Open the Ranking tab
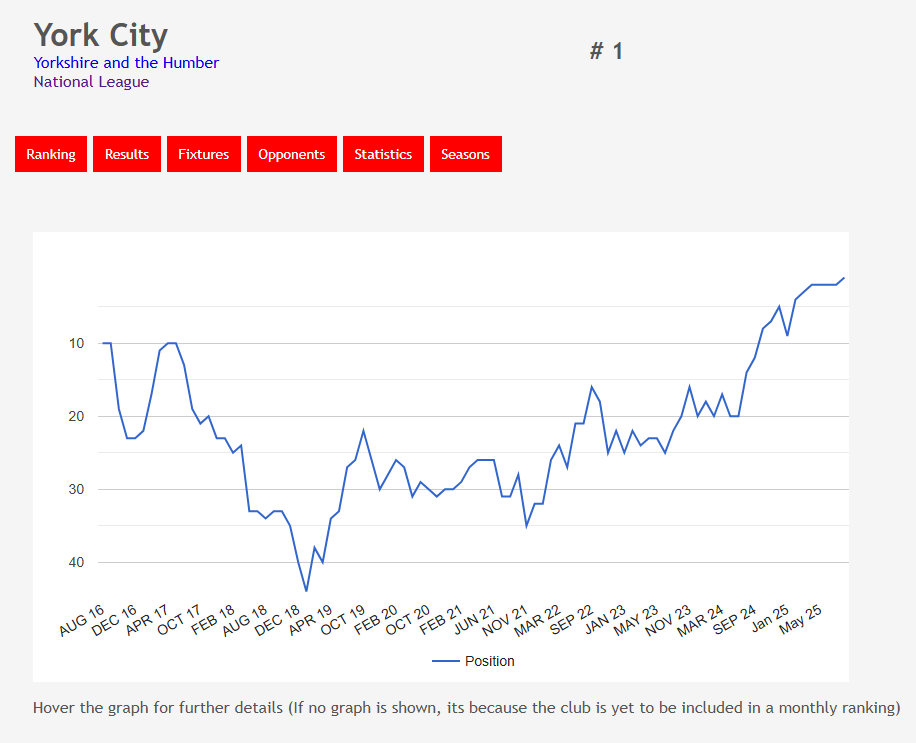 pos(51,154)
